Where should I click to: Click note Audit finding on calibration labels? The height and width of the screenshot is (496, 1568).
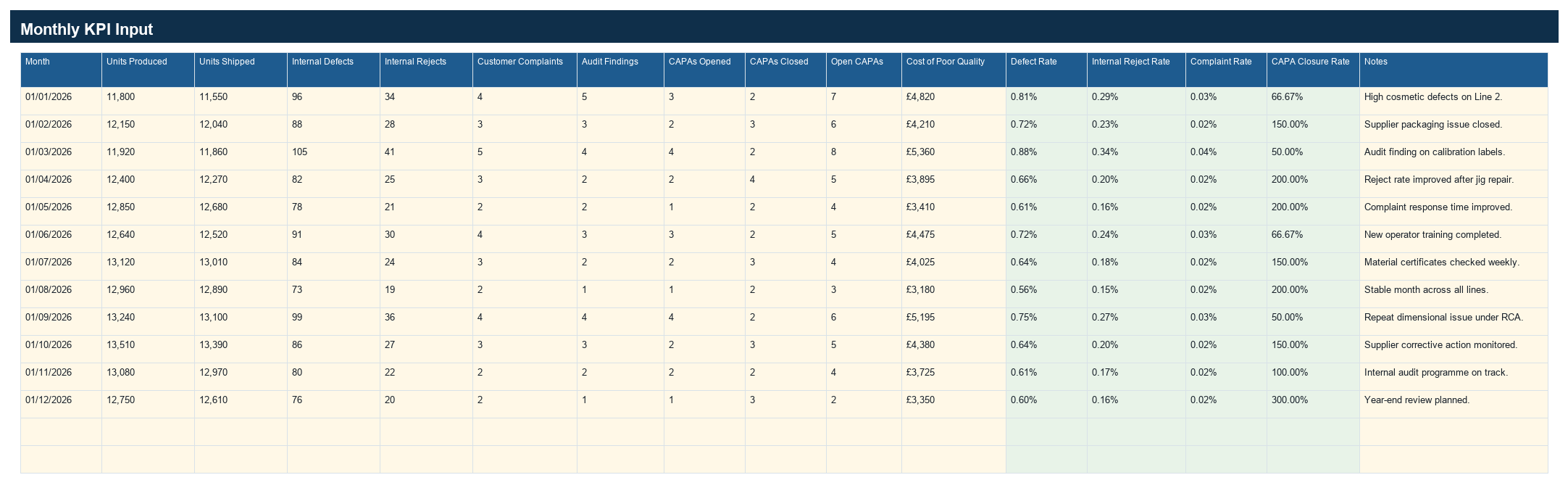click(1454, 157)
